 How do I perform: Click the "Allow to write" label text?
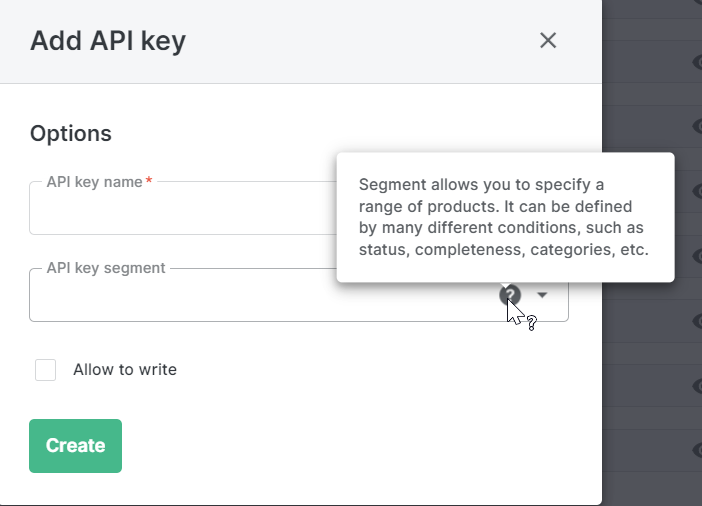[125, 370]
